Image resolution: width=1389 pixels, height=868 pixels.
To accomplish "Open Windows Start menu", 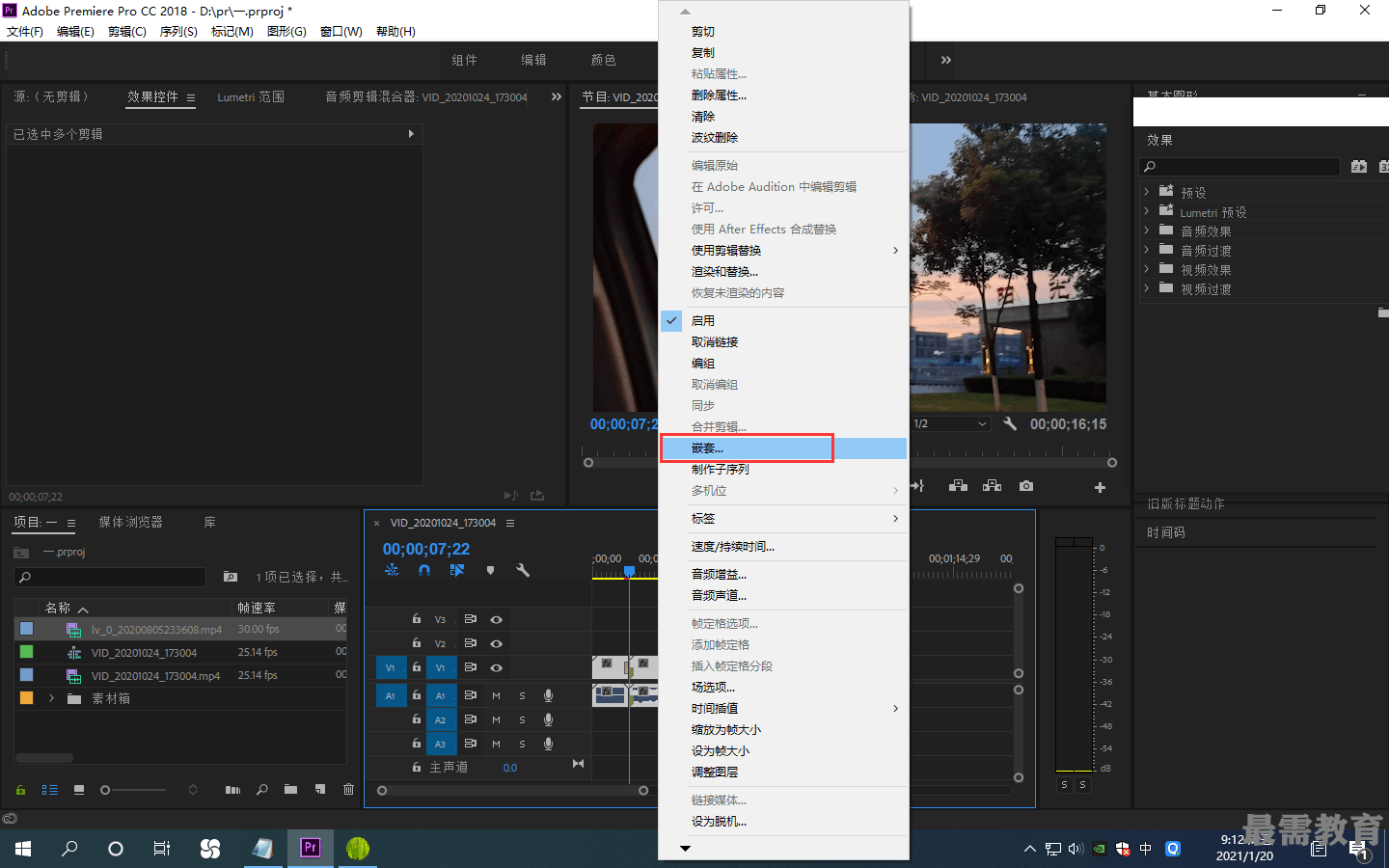I will click(x=23, y=848).
